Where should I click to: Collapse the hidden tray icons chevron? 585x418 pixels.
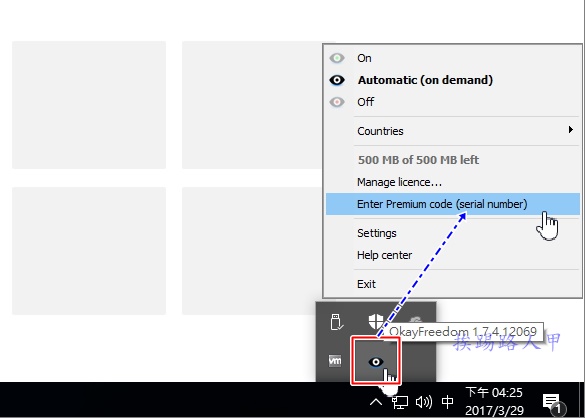click(x=376, y=402)
